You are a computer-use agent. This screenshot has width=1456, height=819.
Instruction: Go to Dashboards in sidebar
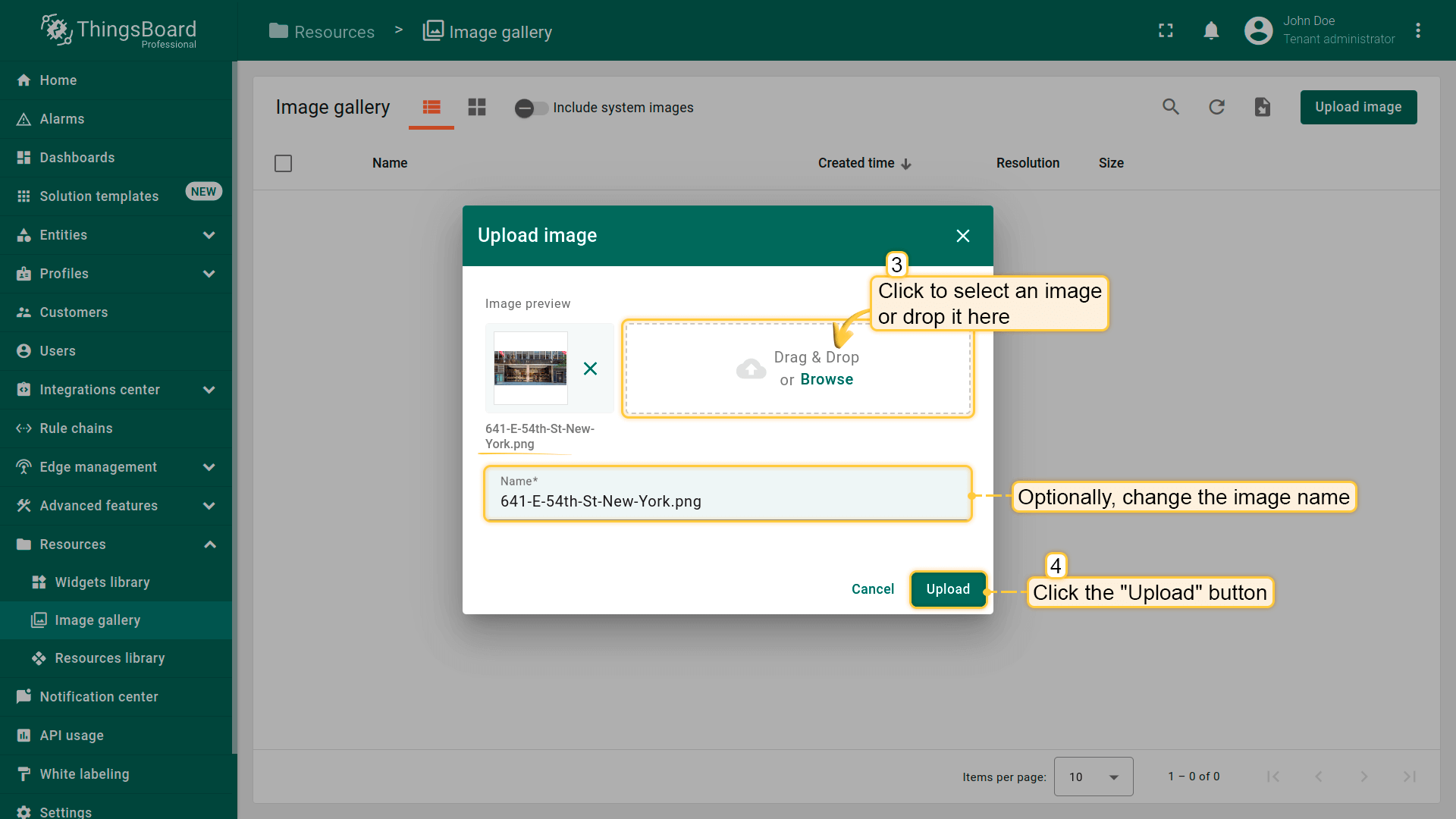77,158
